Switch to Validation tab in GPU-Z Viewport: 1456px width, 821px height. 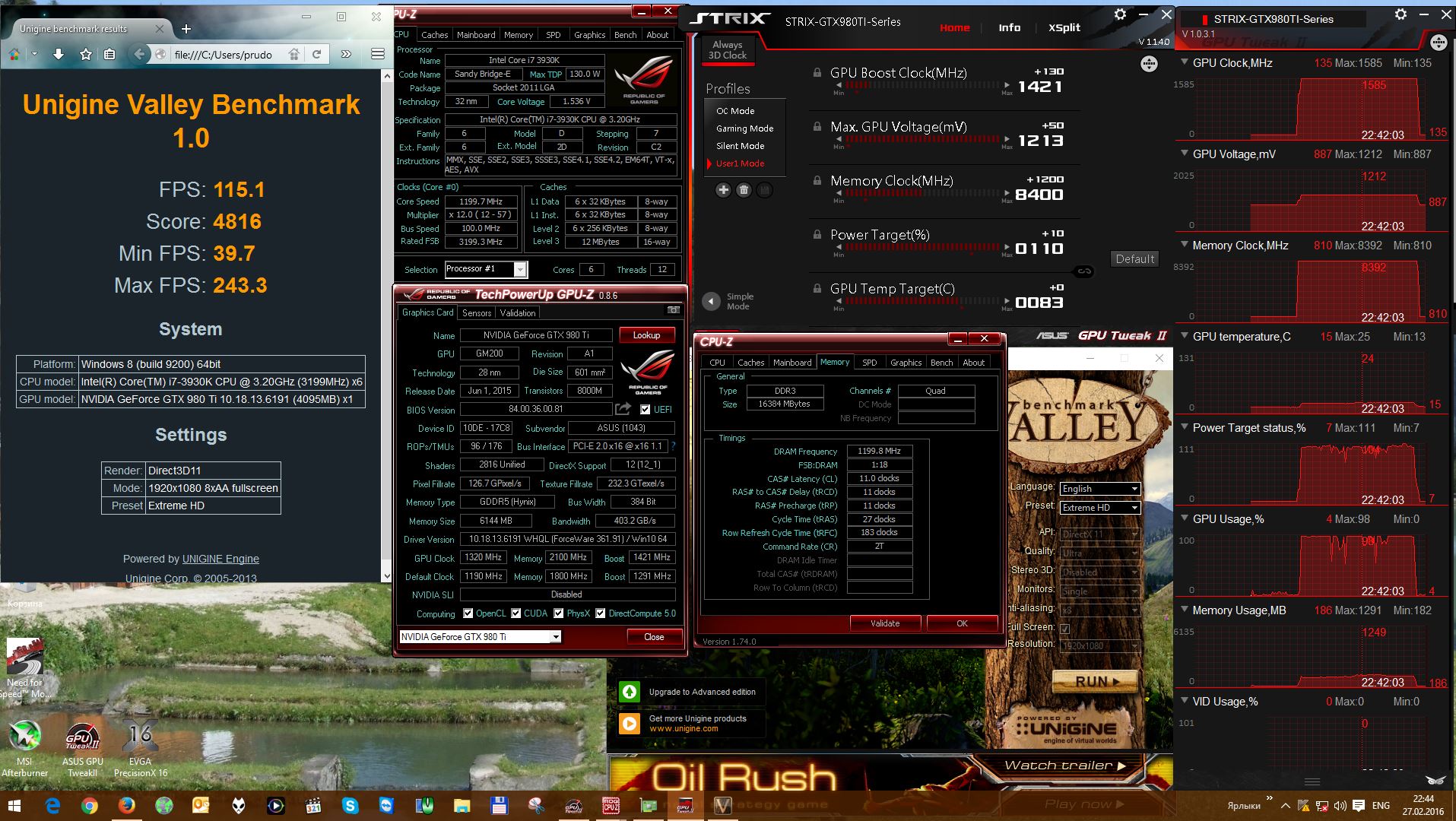[x=518, y=312]
